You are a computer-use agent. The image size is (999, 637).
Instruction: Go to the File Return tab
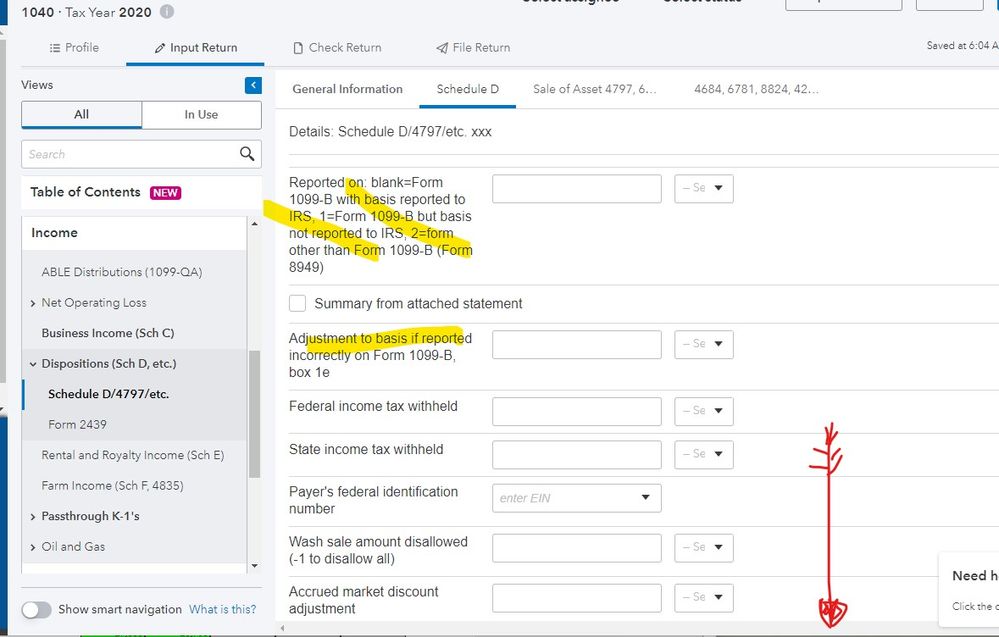[x=473, y=47]
